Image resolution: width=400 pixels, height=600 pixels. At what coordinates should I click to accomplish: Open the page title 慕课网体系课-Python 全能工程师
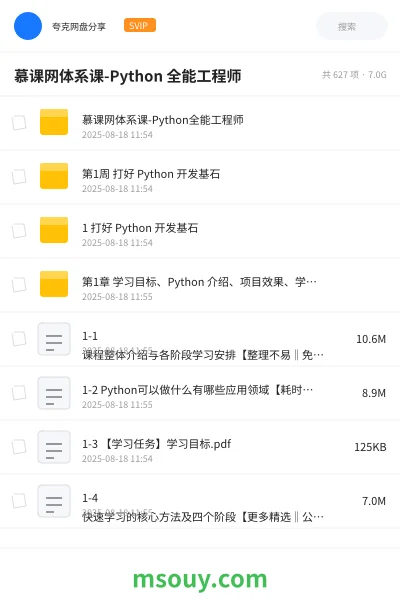pyautogui.click(x=128, y=76)
